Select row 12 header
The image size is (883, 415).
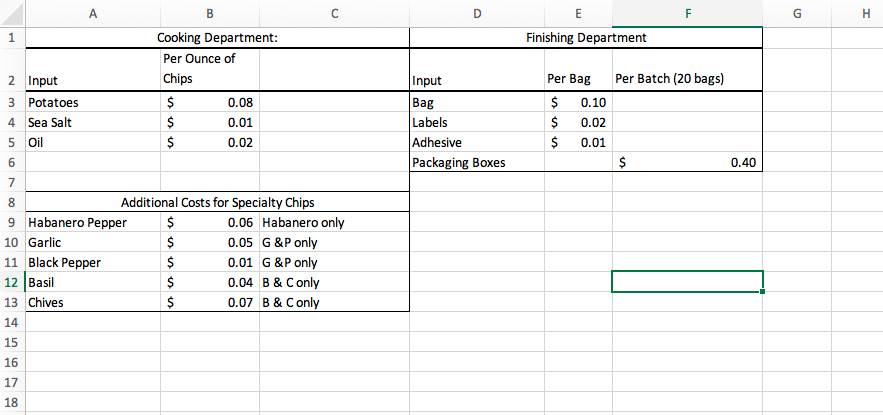12,282
